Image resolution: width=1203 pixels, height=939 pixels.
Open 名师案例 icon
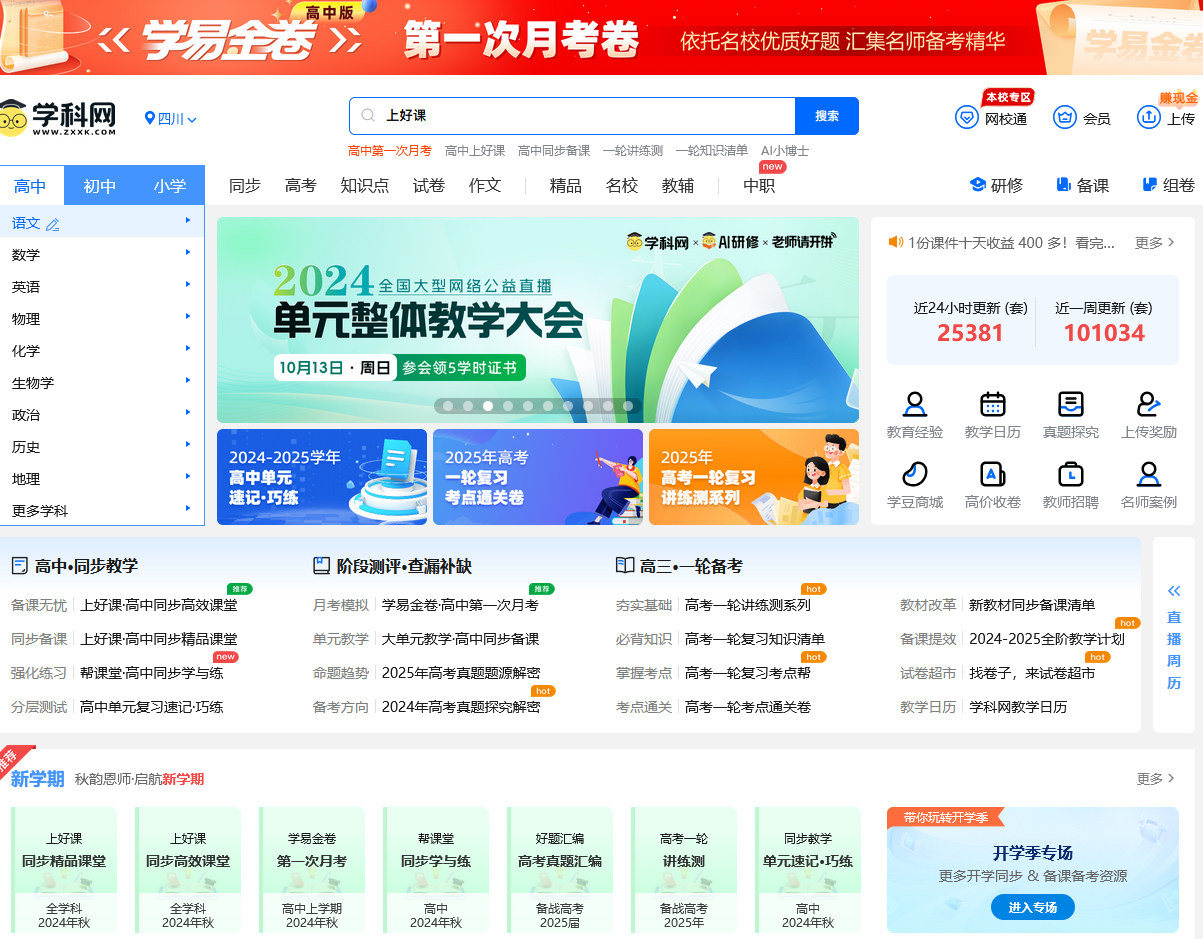1149,474
